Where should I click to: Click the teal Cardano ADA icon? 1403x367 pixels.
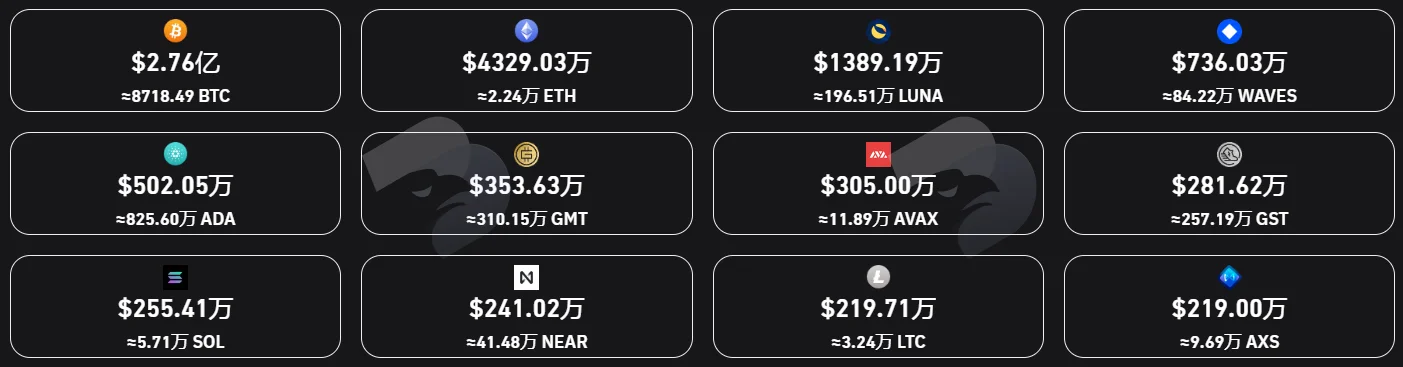point(175,154)
